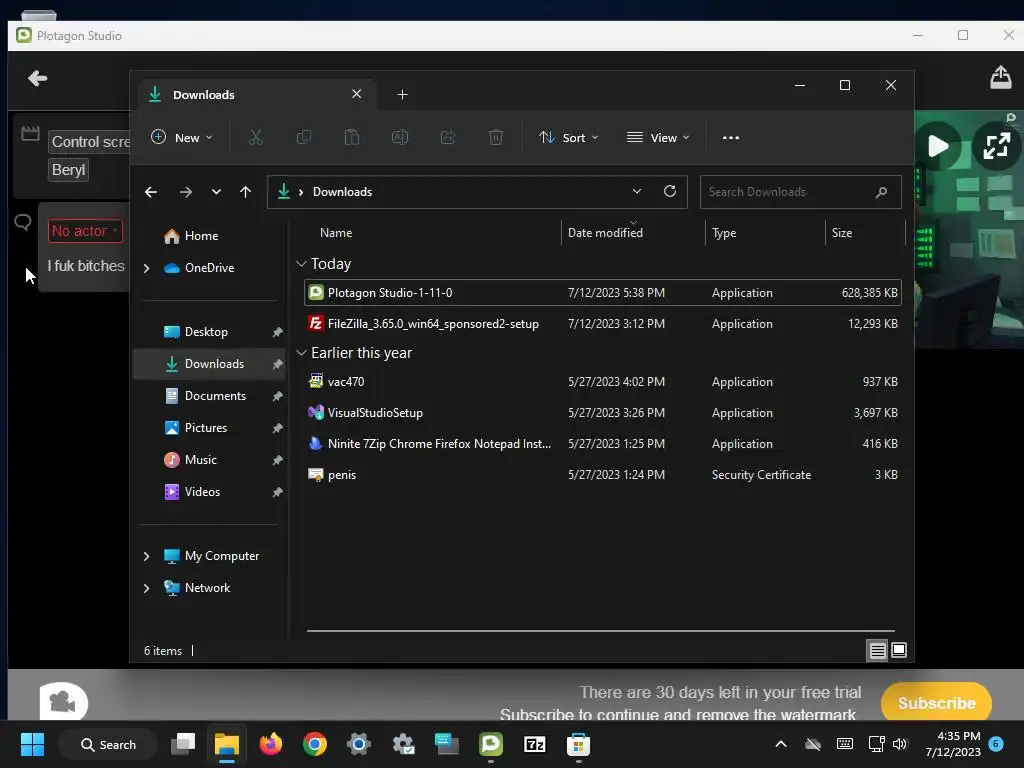
Task: Click the Copy icon in Explorer toolbar
Action: click(304, 137)
